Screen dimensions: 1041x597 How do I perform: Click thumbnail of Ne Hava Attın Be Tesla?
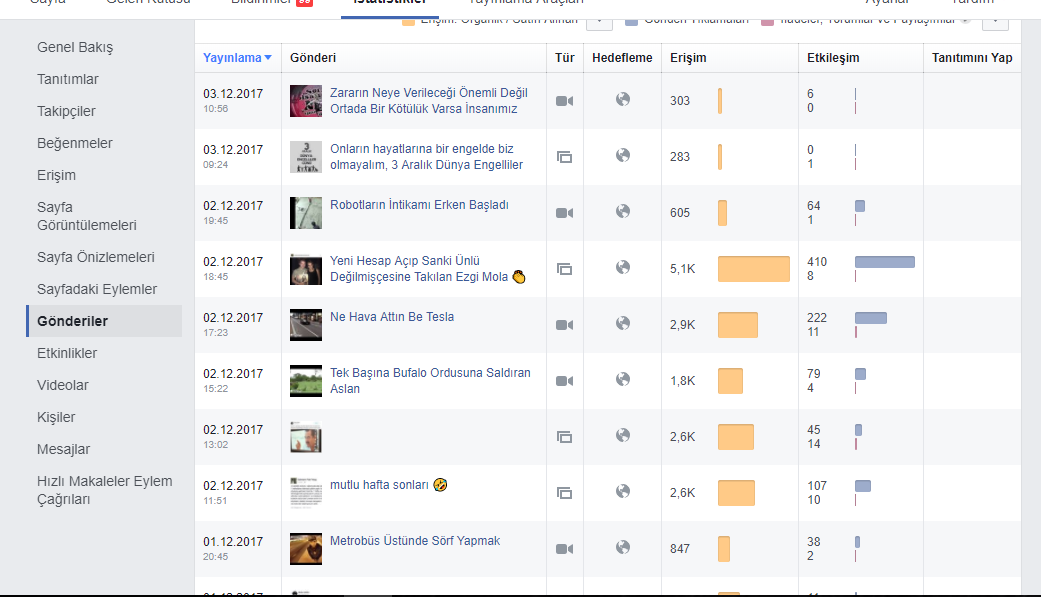[306, 325]
